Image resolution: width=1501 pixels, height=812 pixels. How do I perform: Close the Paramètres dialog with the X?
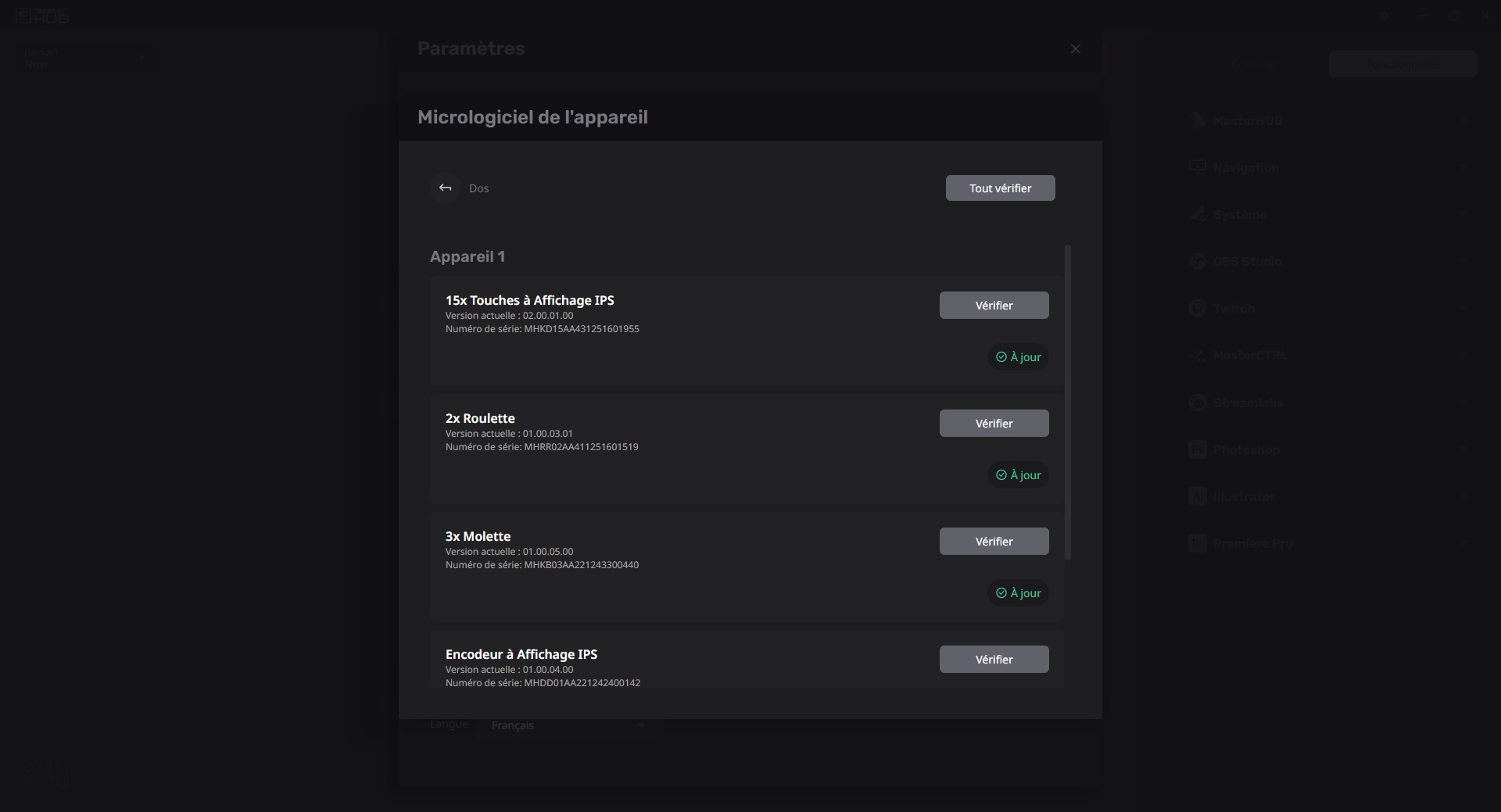point(1075,49)
